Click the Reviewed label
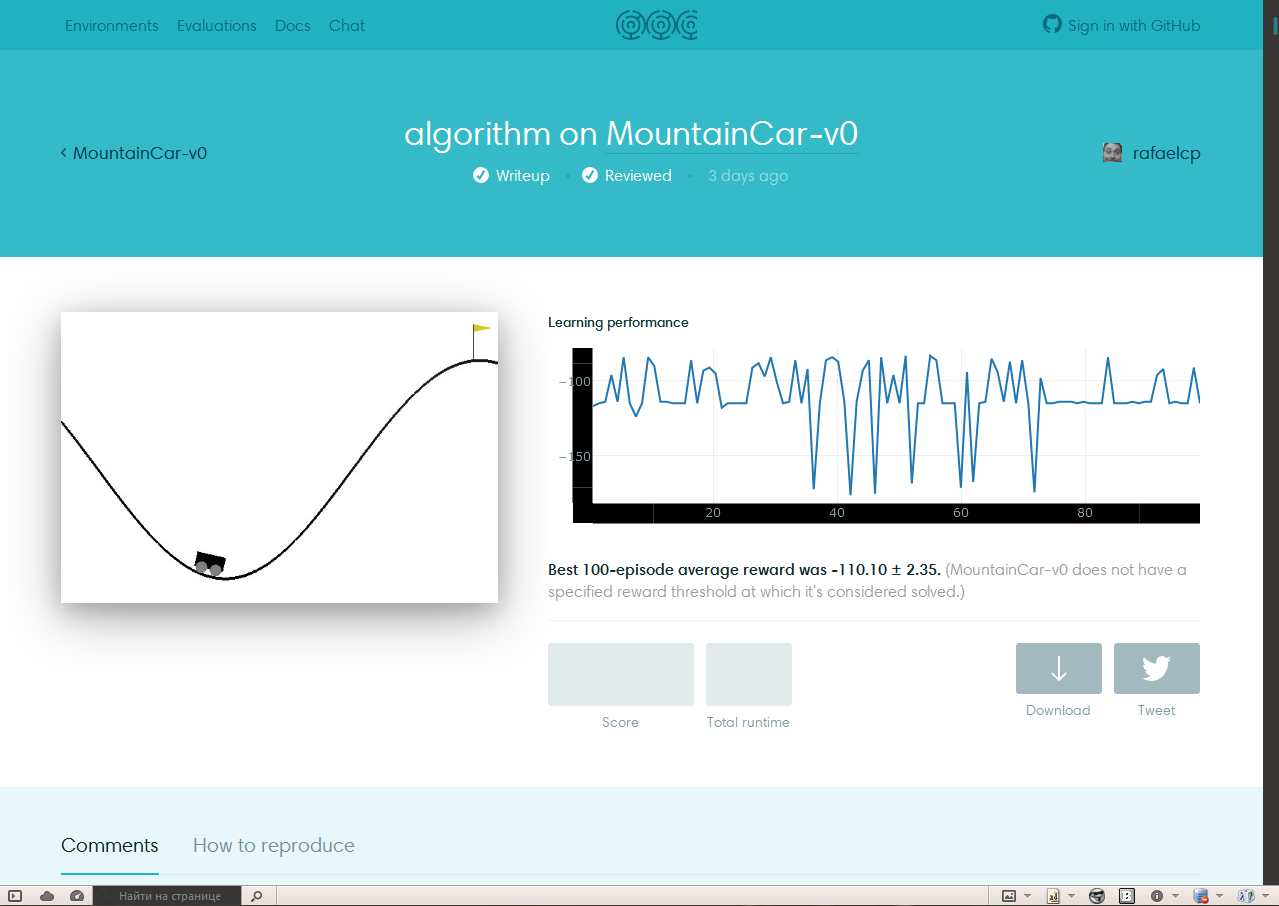 (638, 176)
